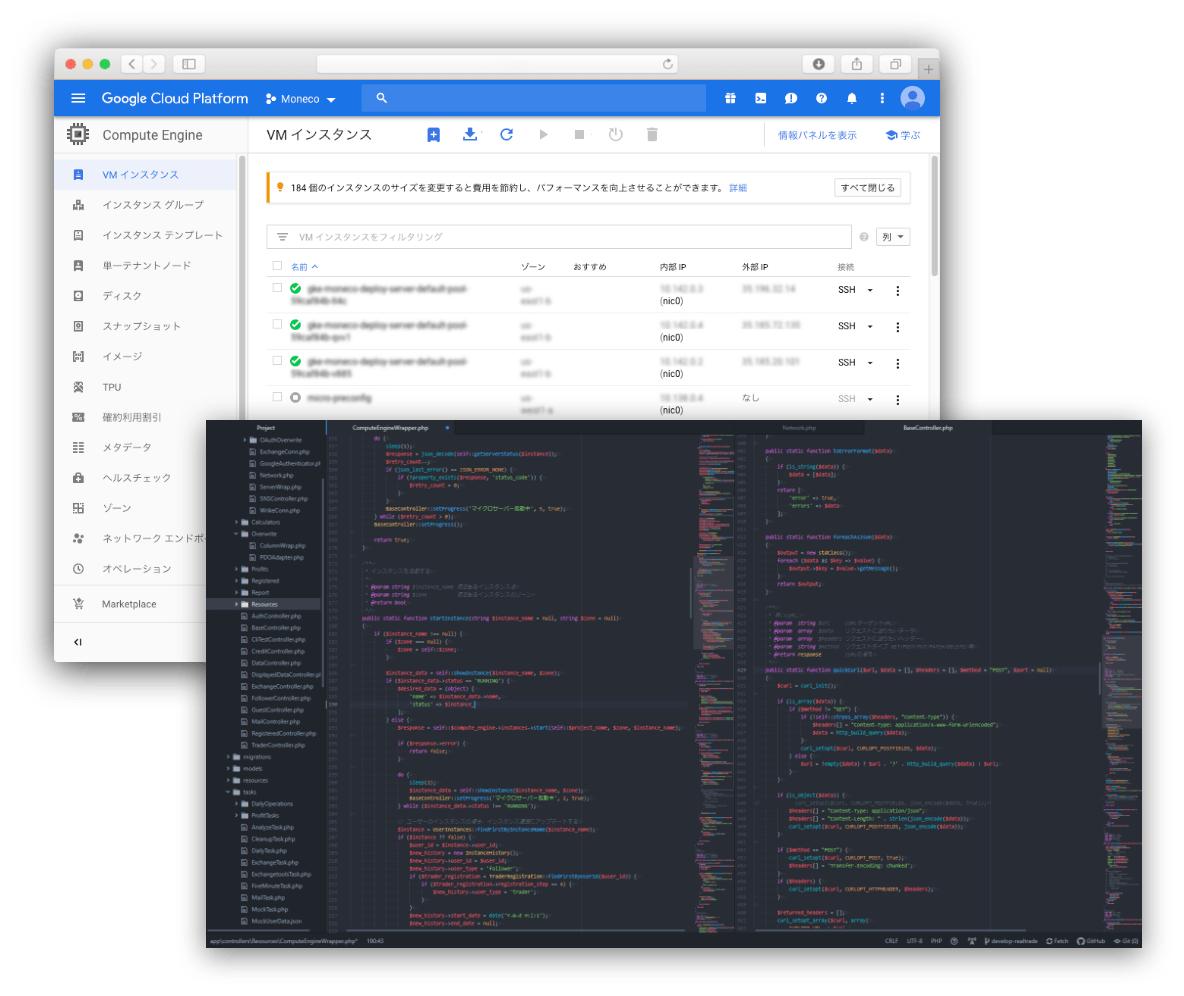This screenshot has height=996, width=1184.
Task: Open three-dot menu for second instance row
Action: click(x=898, y=327)
